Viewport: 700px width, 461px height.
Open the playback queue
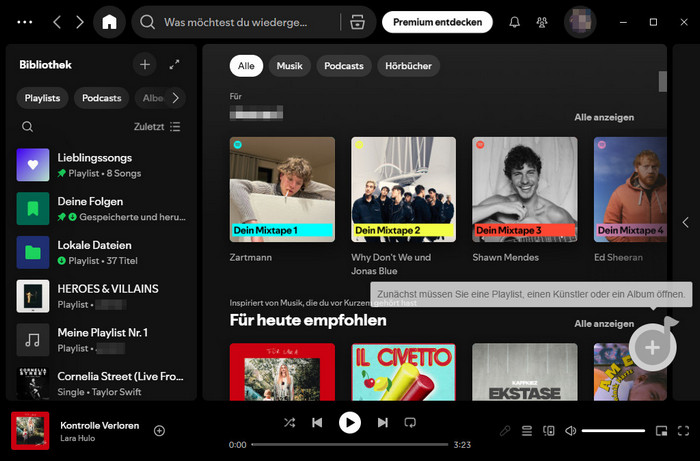point(527,431)
